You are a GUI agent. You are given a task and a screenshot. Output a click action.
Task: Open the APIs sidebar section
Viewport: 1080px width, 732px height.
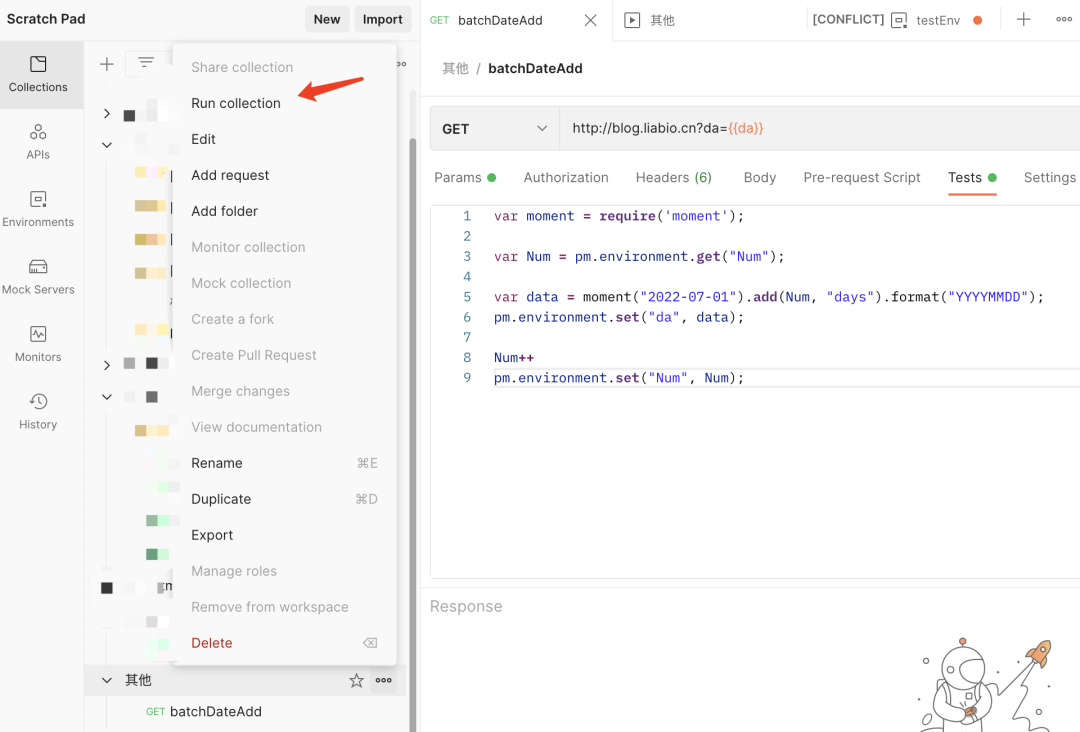(38, 142)
